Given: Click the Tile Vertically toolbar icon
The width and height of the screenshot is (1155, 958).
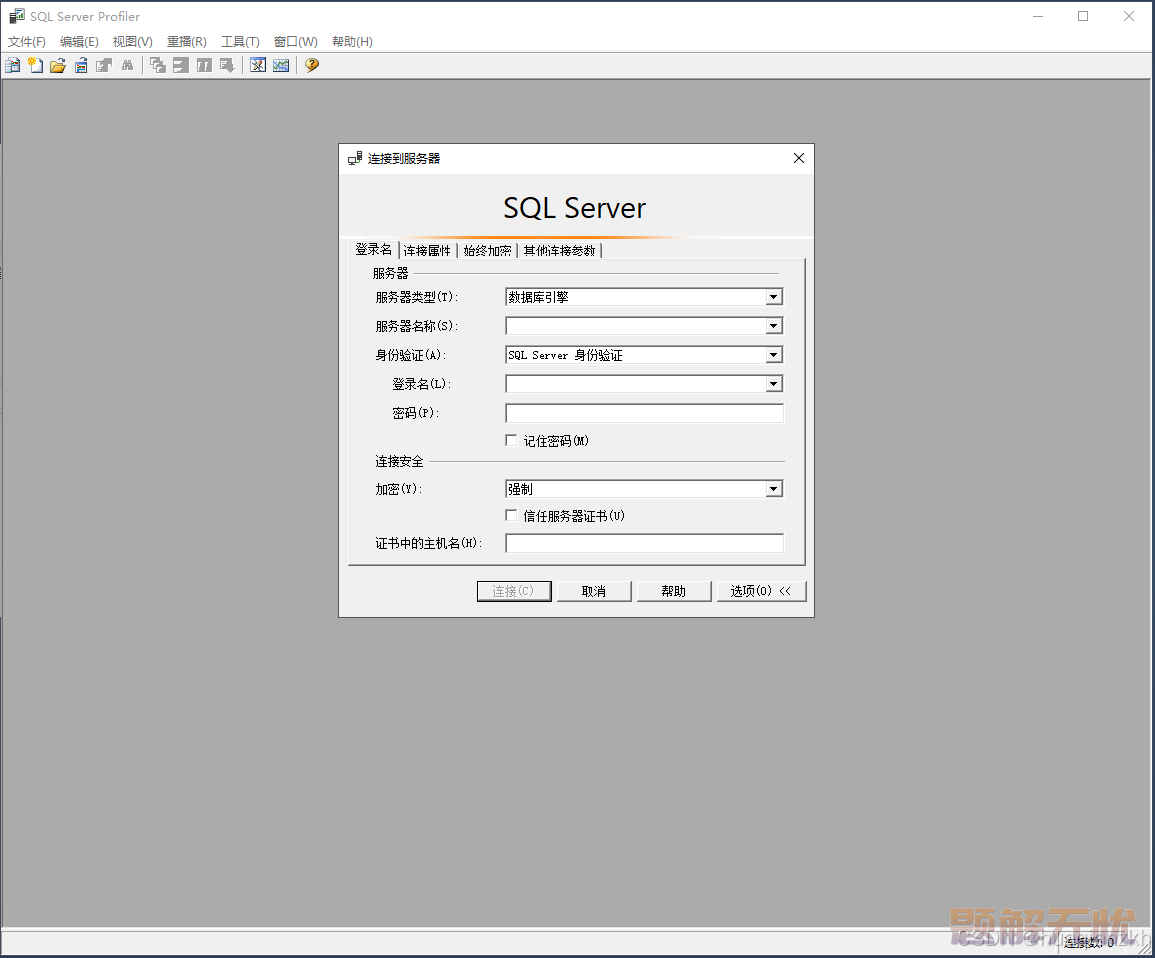Looking at the screenshot, I should (204, 66).
